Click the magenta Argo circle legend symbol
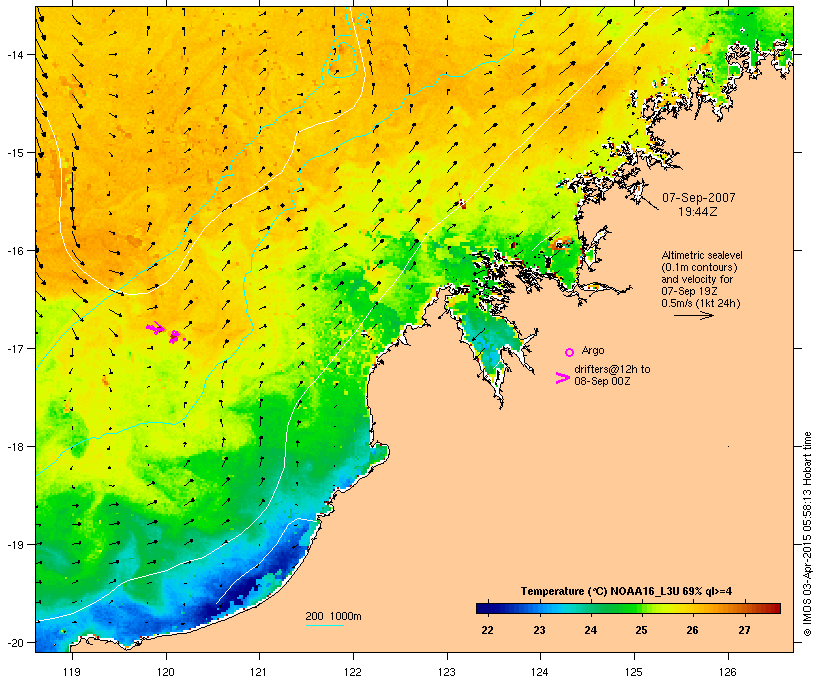The height and width of the screenshot is (680, 820). (x=570, y=353)
